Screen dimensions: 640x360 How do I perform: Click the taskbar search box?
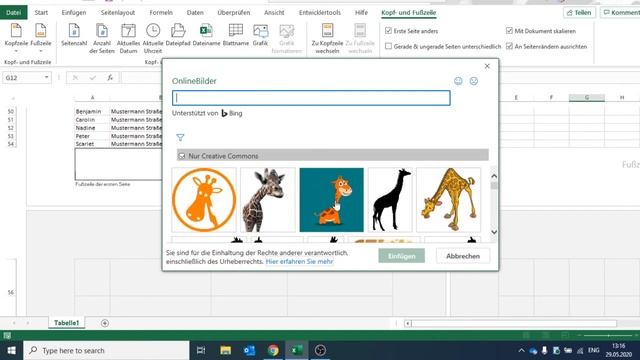[107, 350]
